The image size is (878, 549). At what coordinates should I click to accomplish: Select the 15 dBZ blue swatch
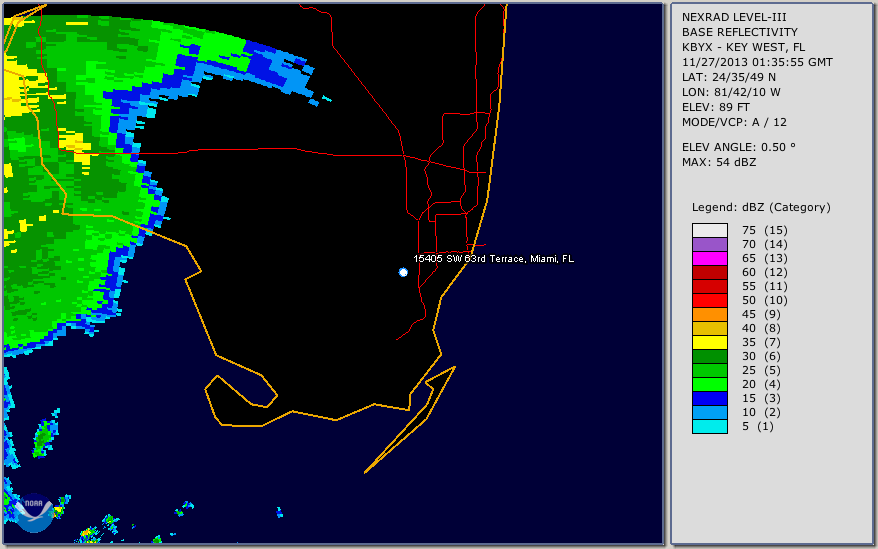click(x=709, y=398)
